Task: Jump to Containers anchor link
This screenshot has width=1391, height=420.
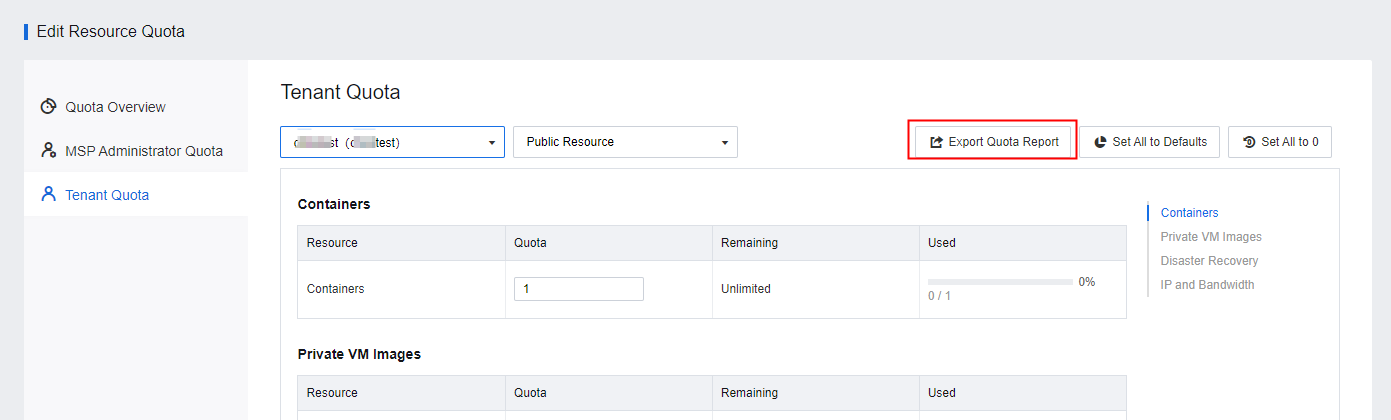Action: click(1189, 213)
